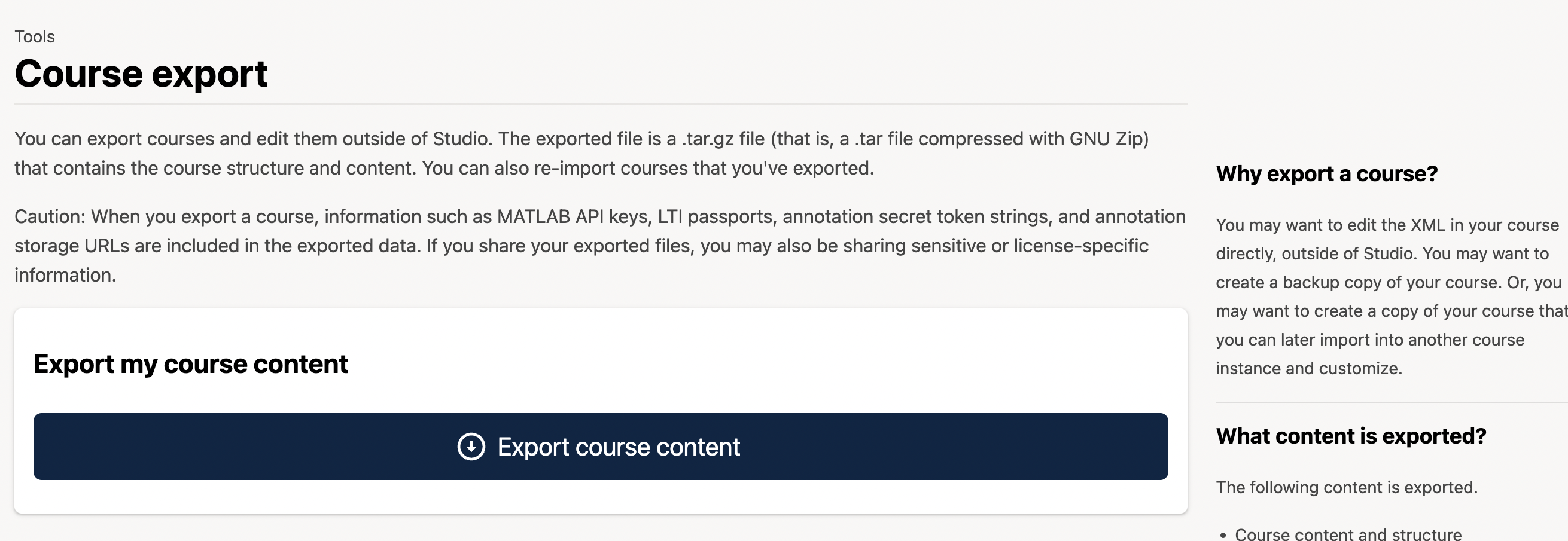Click the What content is exported? heading
This screenshot has width=1568, height=541.
pos(1351,436)
